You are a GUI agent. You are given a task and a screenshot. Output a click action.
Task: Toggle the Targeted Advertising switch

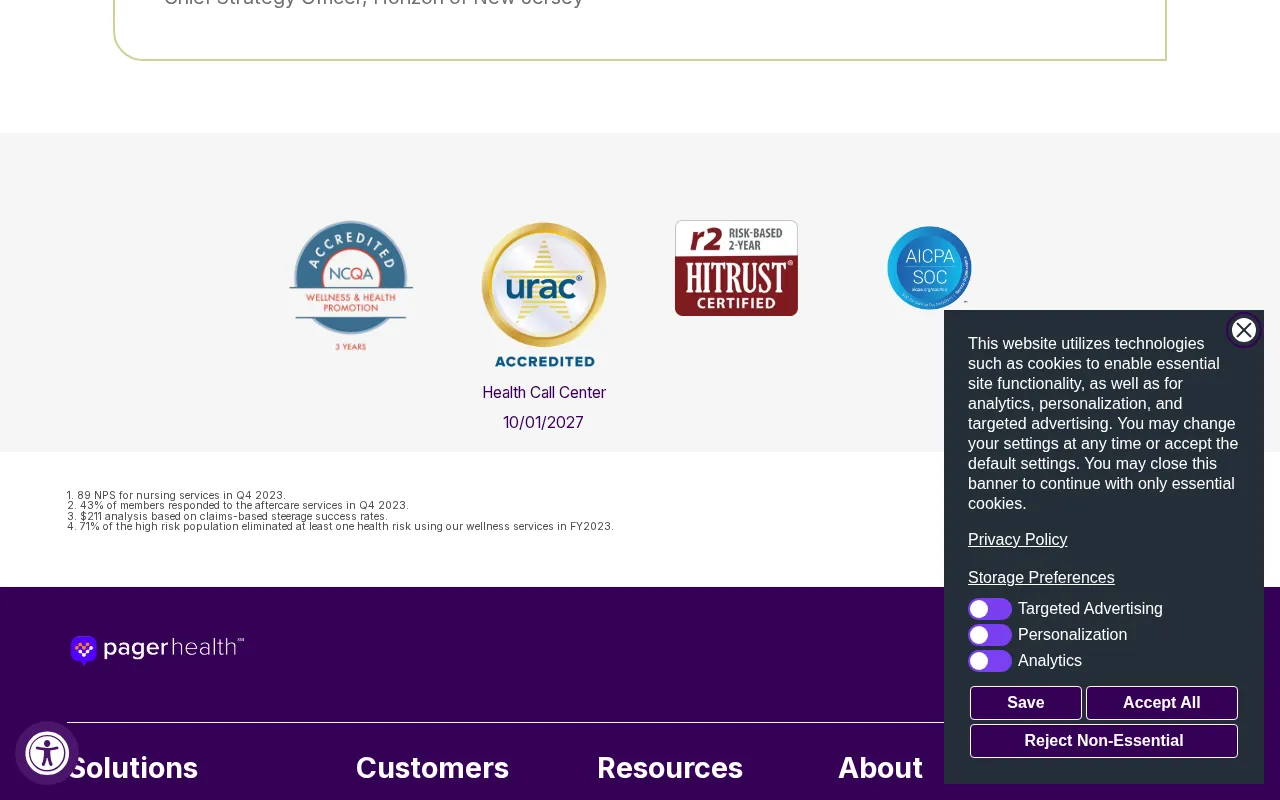pyautogui.click(x=990, y=609)
